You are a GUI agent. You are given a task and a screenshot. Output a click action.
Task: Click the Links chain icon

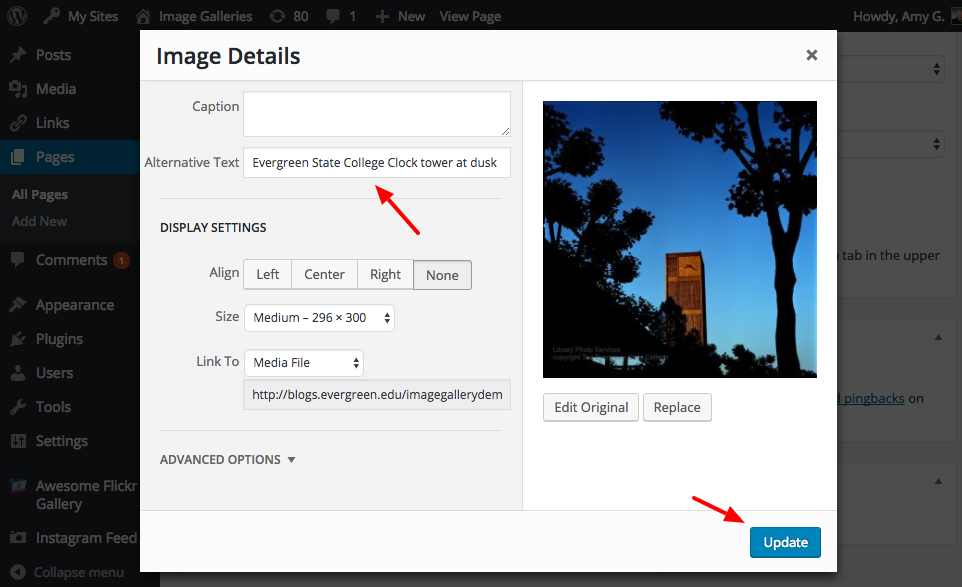[x=18, y=123]
